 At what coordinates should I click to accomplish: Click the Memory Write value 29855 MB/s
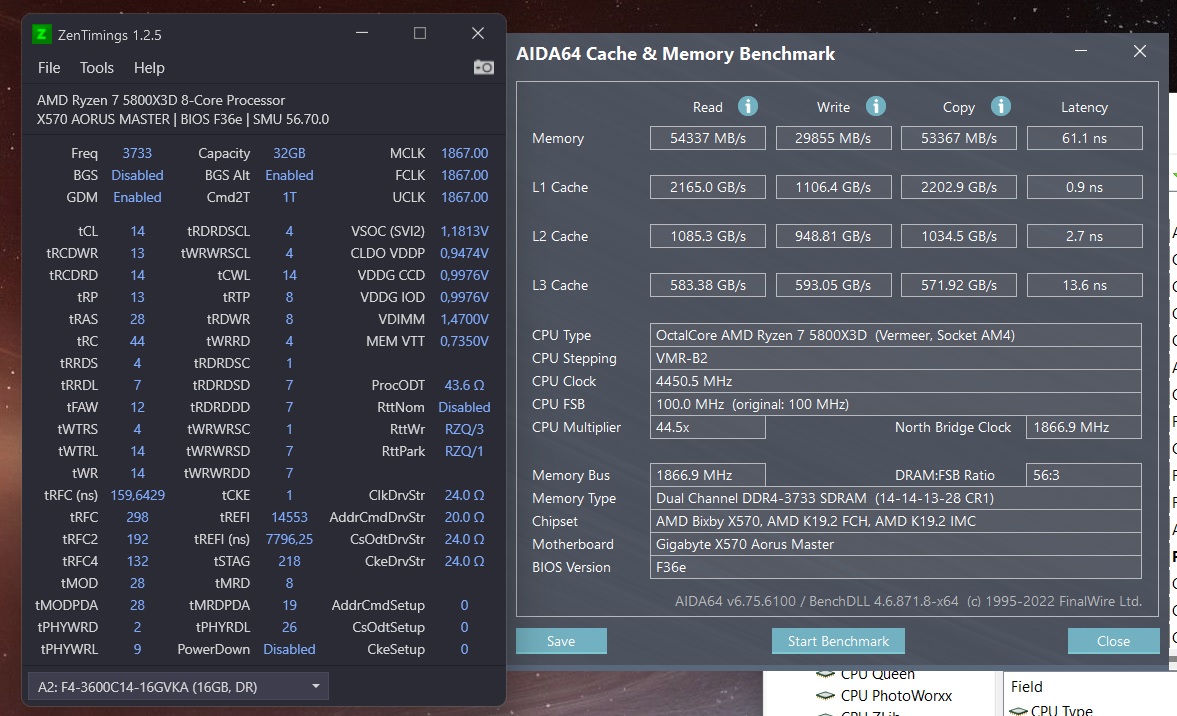coord(833,138)
